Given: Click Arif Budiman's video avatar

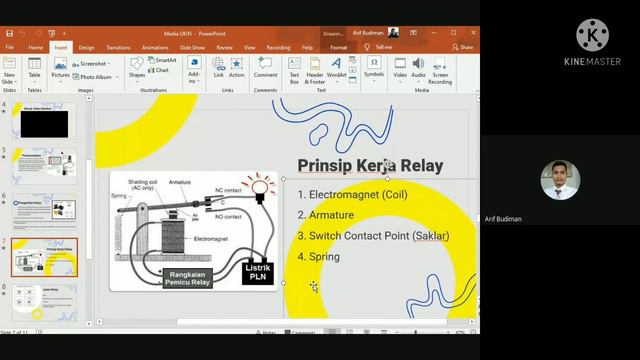Looking at the screenshot, I should point(560,180).
